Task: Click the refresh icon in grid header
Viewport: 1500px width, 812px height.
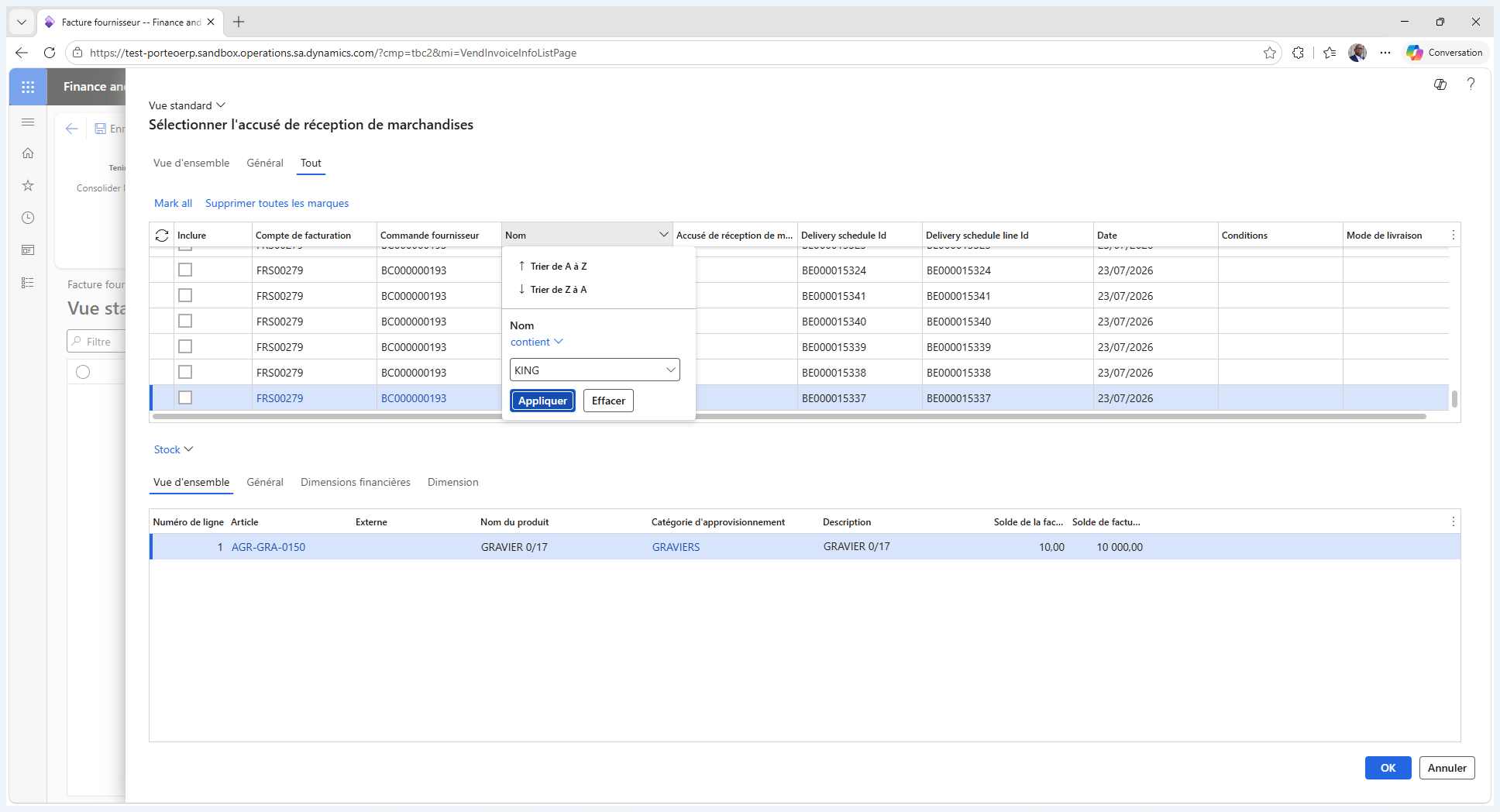Action: (161, 236)
